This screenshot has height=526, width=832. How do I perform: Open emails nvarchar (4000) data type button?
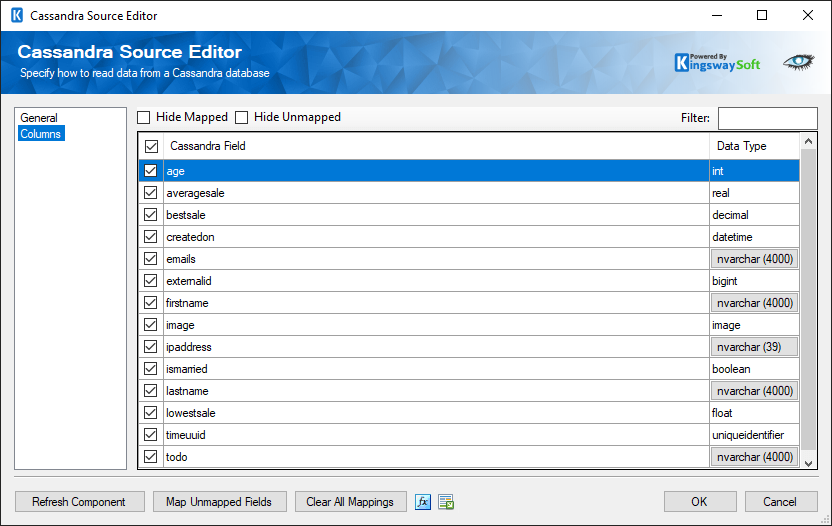pos(755,259)
